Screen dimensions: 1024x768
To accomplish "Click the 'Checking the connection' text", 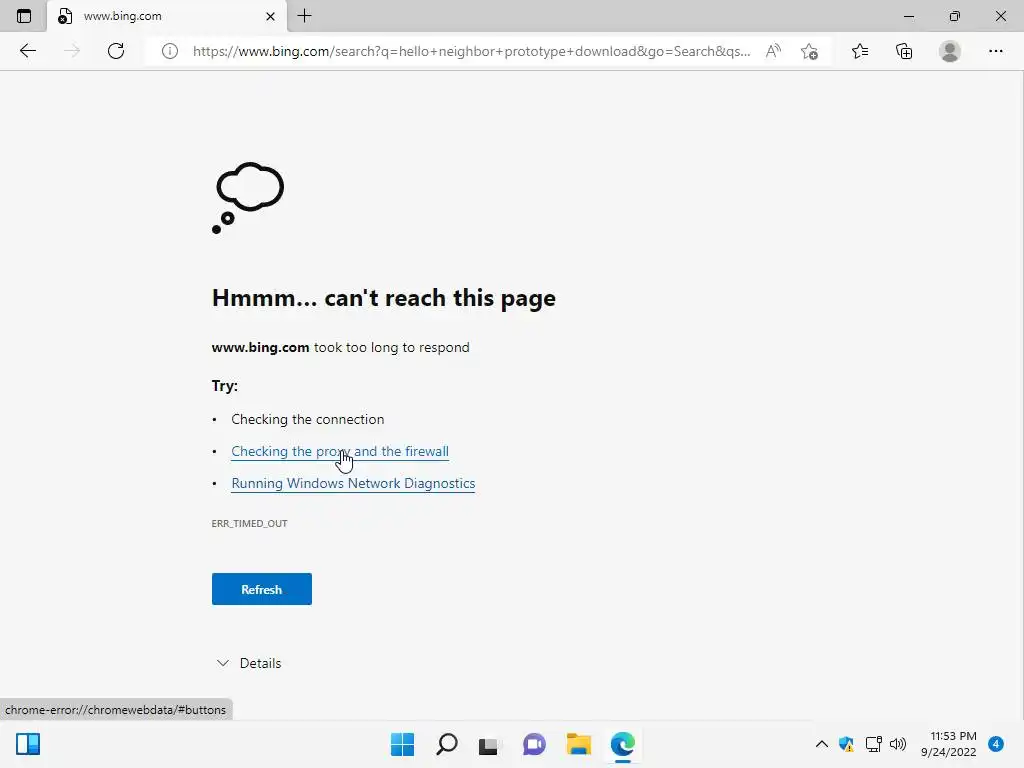I will 308,419.
